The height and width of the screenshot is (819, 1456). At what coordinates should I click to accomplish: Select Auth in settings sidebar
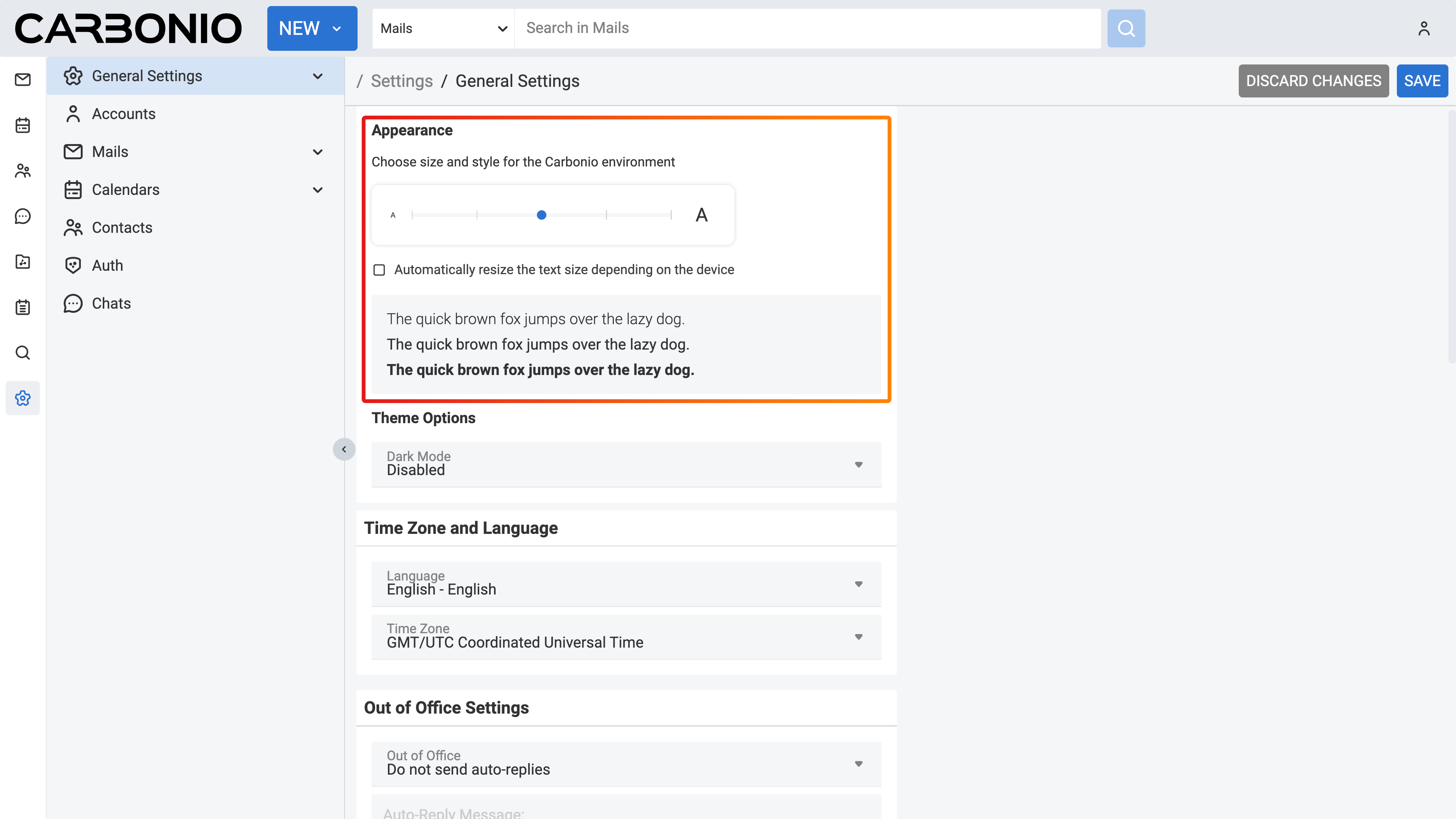(x=107, y=266)
